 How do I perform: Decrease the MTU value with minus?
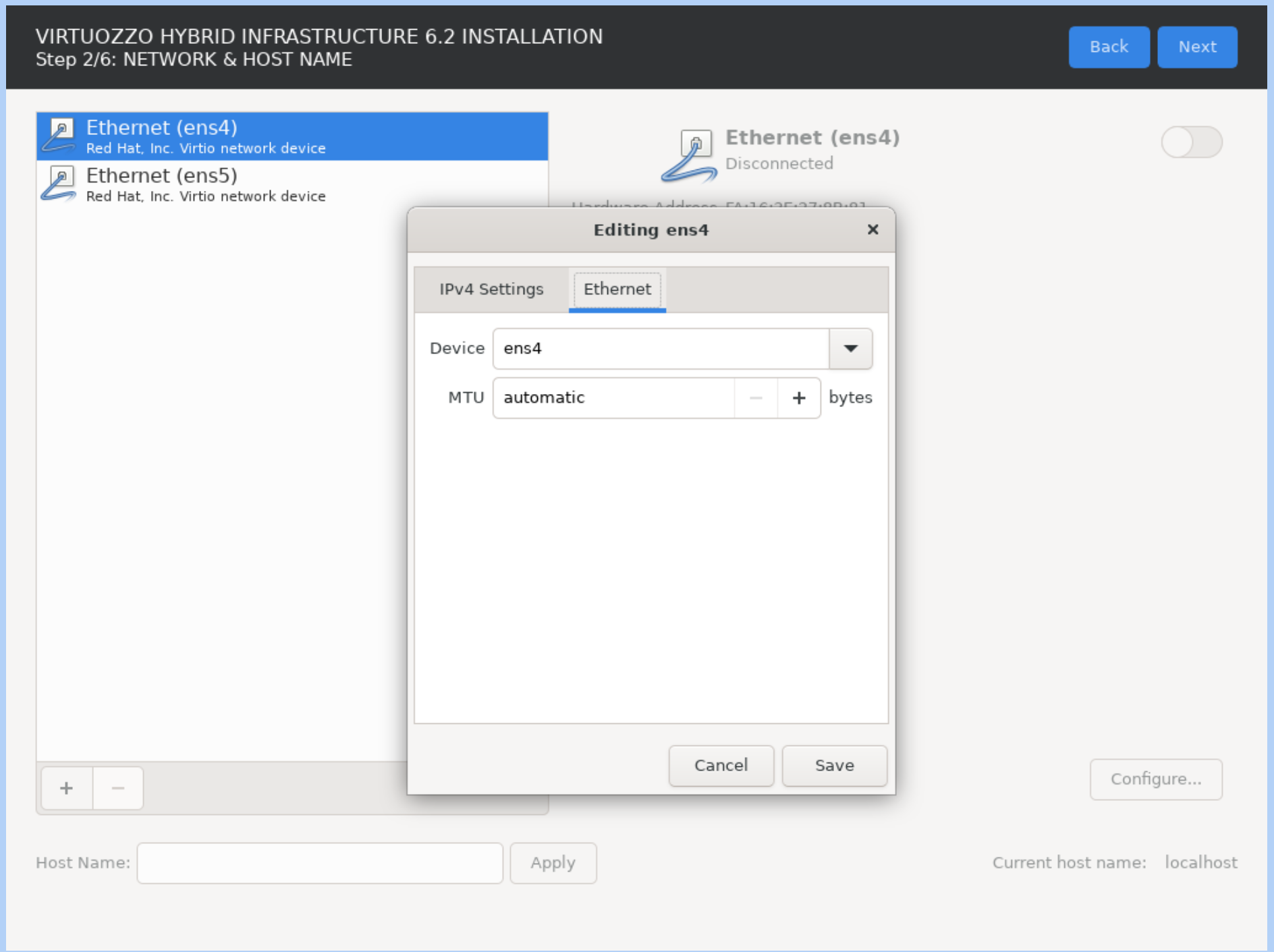pyautogui.click(x=756, y=398)
